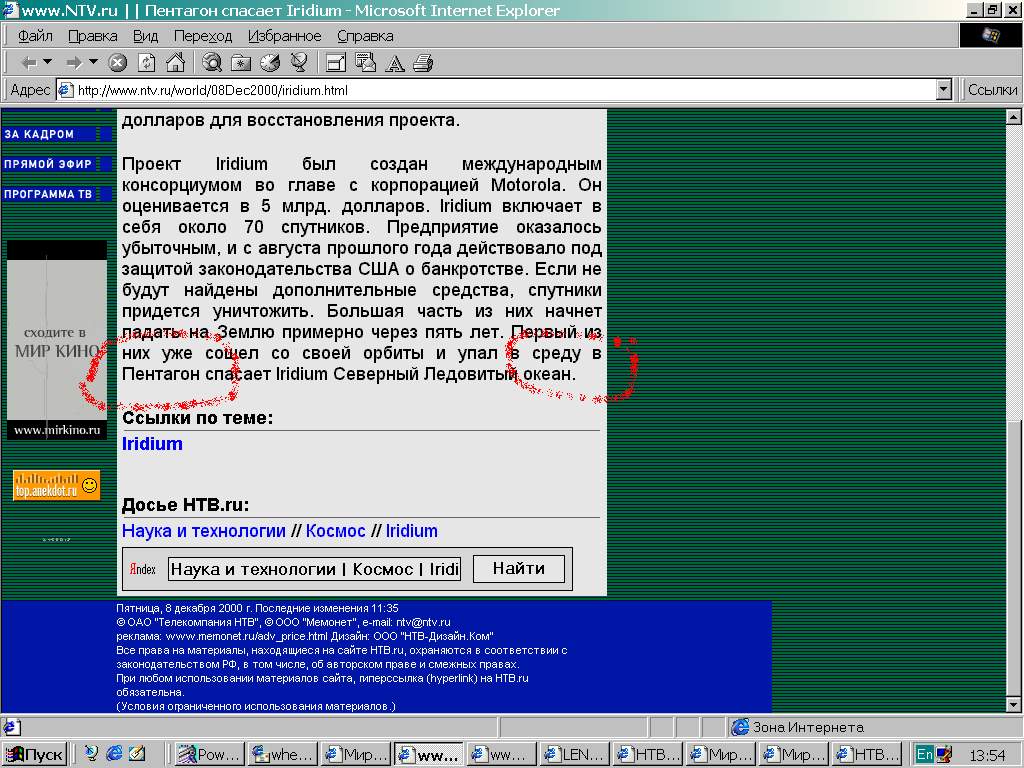Viewport: 1024px width, 768px height.
Task: Click the En language indicator
Action: click(x=924, y=754)
